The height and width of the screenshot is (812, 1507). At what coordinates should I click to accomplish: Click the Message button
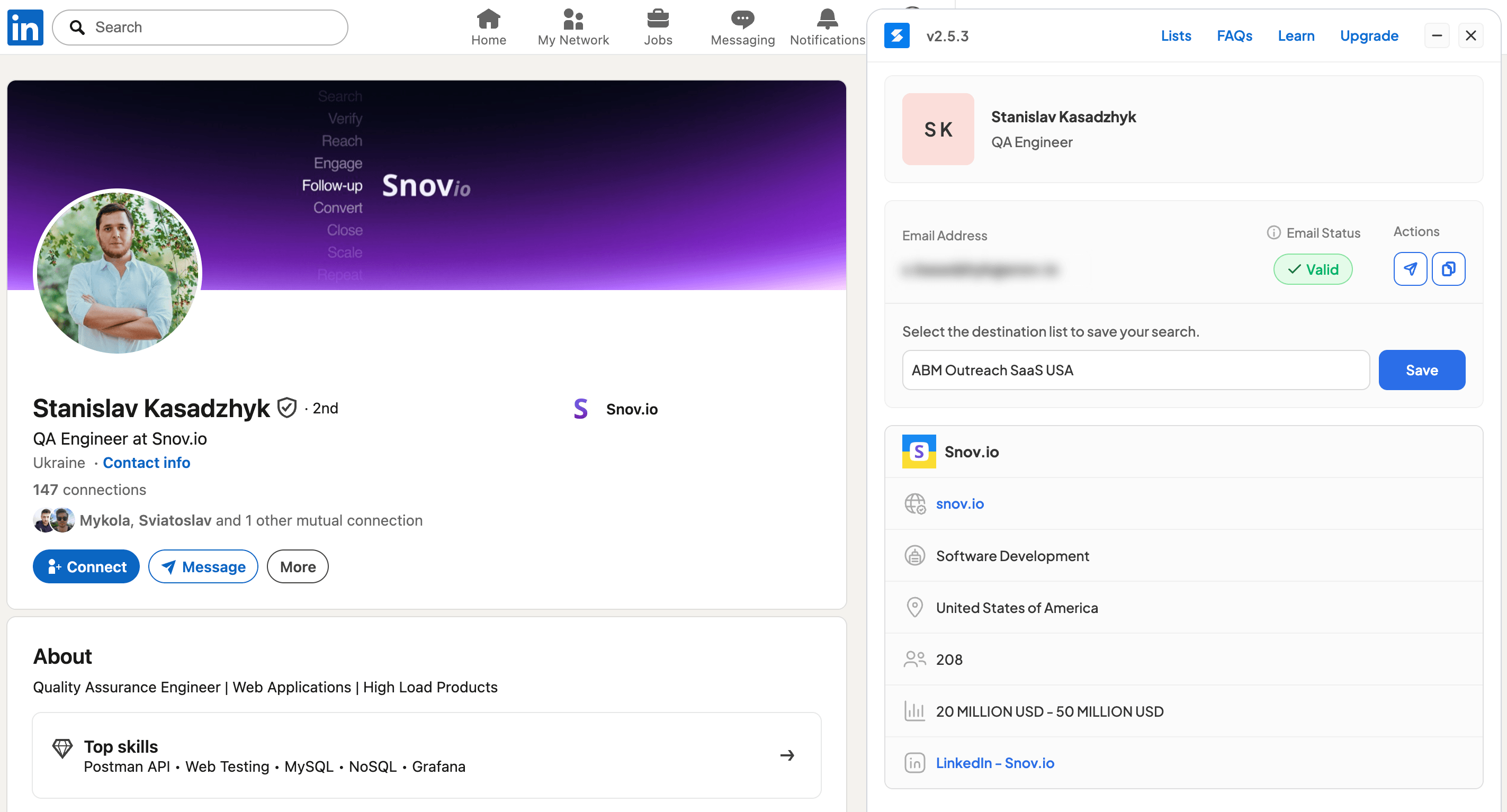pyautogui.click(x=203, y=566)
